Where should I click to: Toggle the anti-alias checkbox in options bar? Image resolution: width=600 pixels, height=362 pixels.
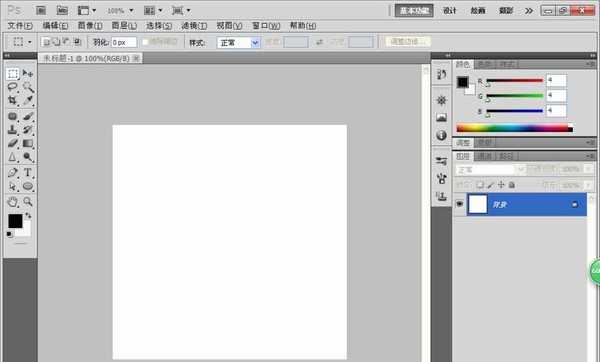(145, 42)
